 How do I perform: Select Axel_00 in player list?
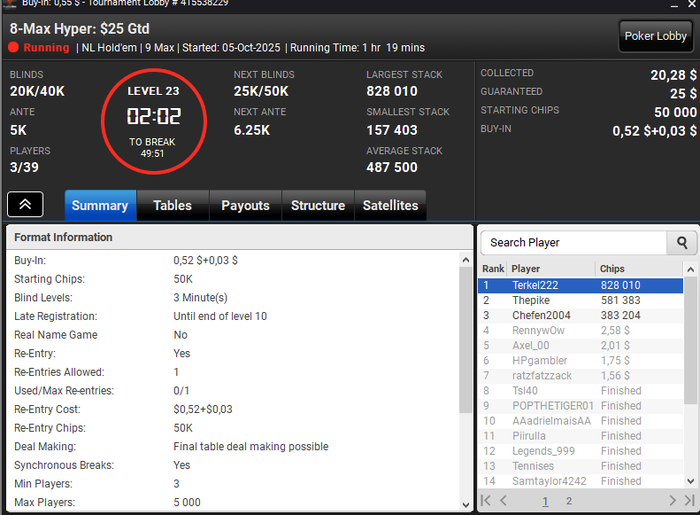581,346
